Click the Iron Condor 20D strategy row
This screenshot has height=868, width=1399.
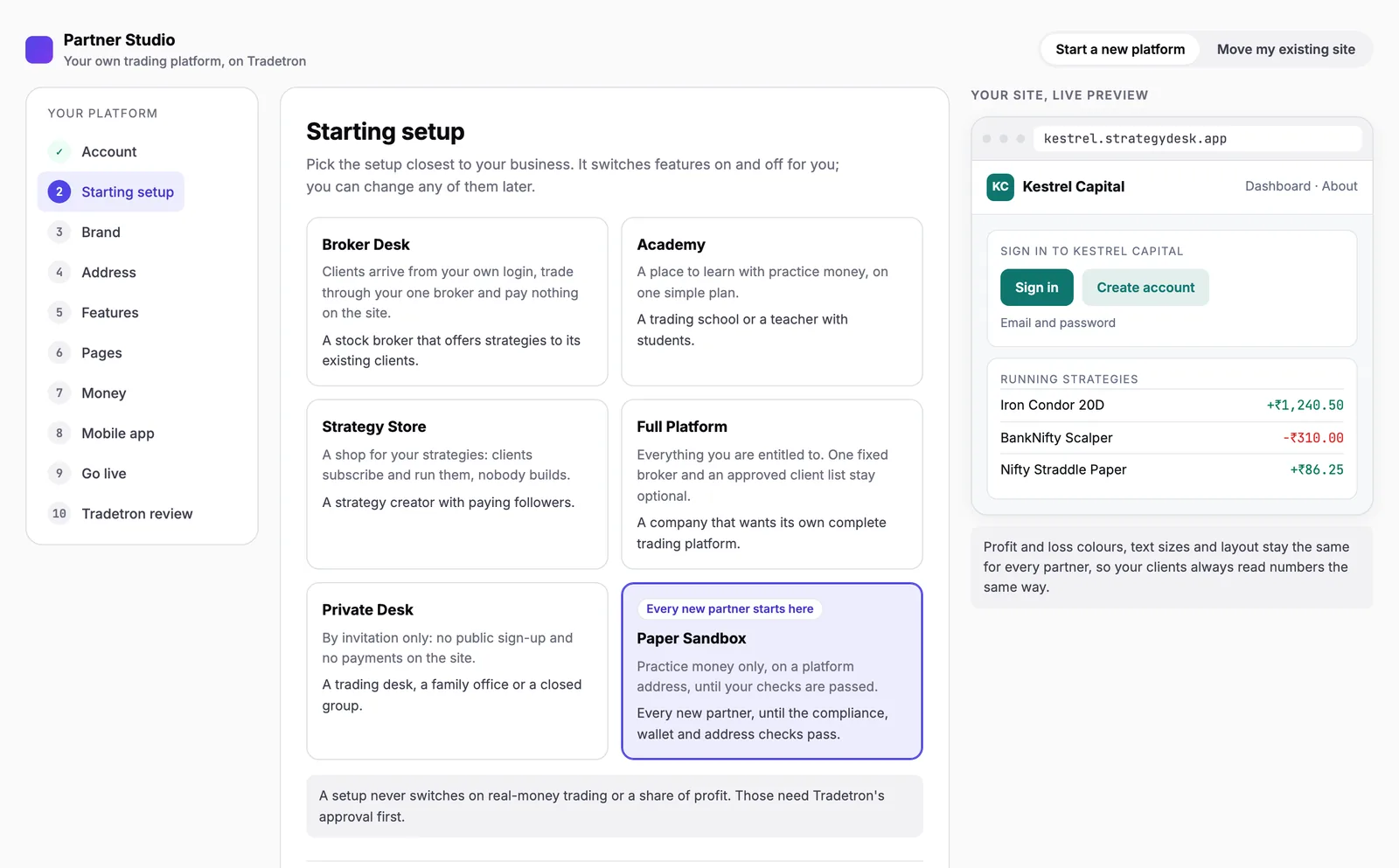(x=1172, y=406)
